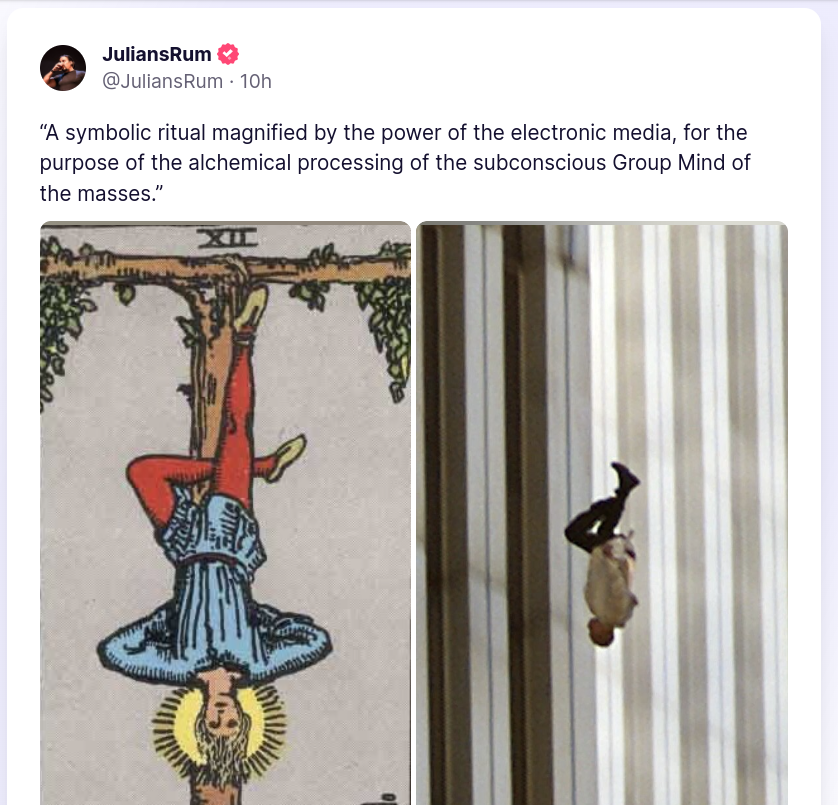The width and height of the screenshot is (838, 805).
Task: Click the pink verified badge icon
Action: click(228, 54)
